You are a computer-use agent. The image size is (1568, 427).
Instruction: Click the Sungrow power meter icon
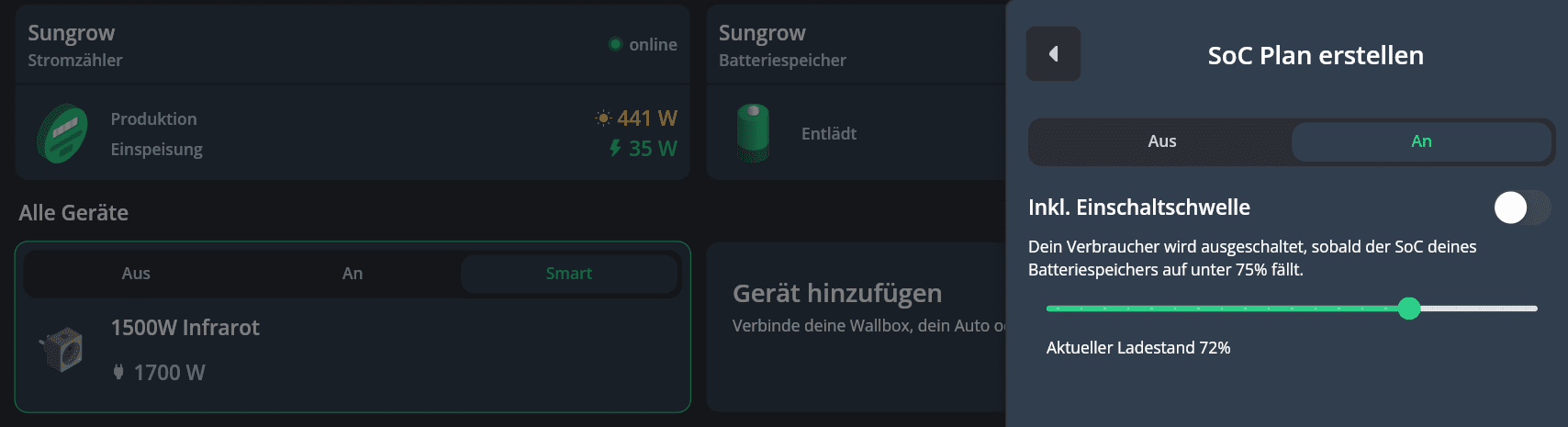62,134
